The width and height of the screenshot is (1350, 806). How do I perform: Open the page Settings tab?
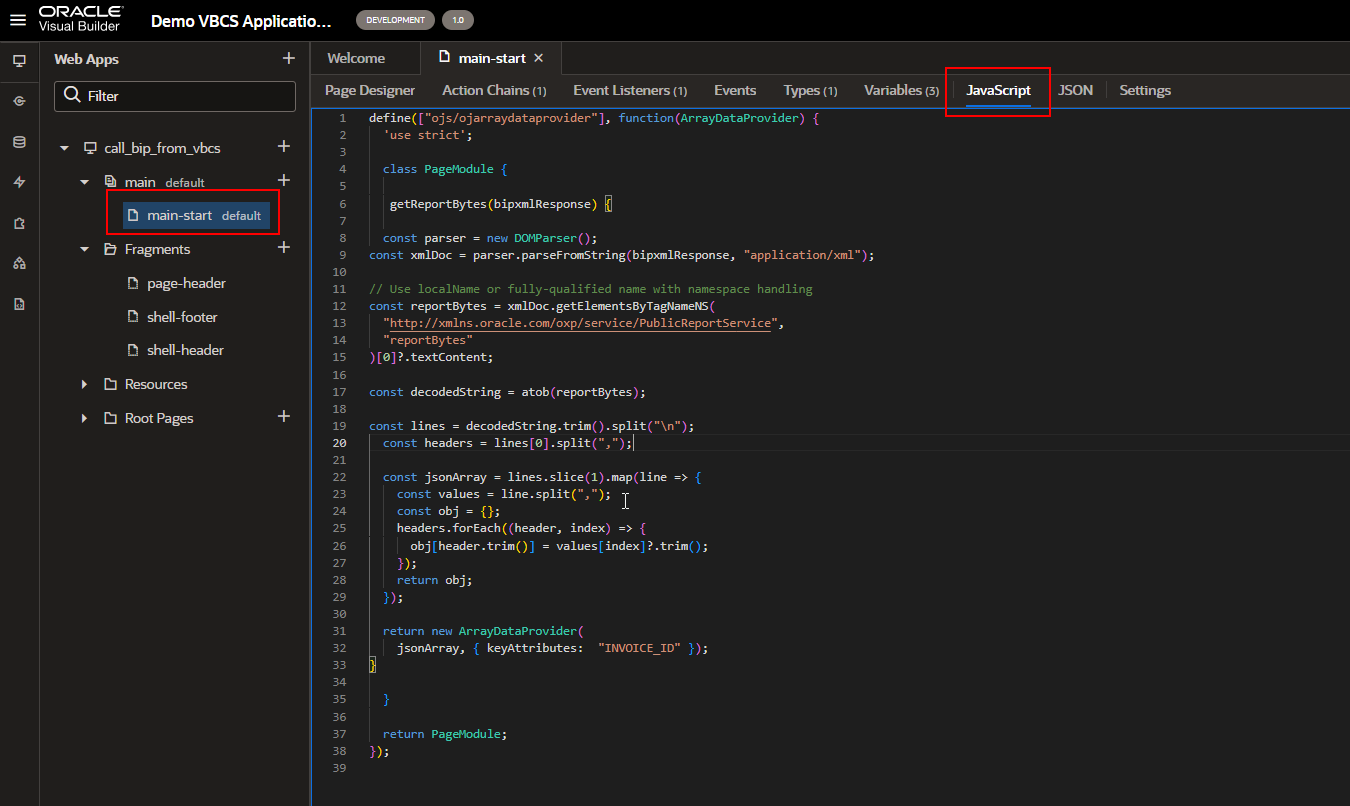(1145, 90)
